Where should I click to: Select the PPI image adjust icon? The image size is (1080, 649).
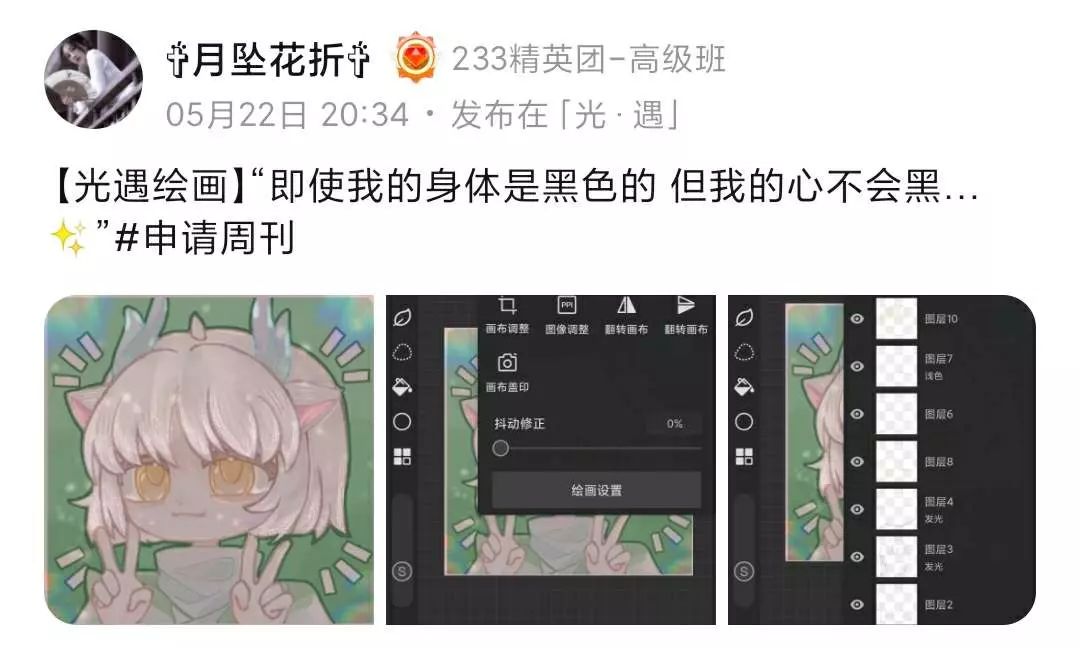[567, 305]
